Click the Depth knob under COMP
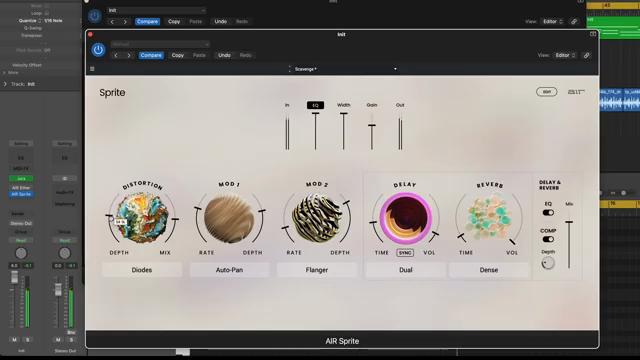The image size is (640, 360). click(x=548, y=263)
